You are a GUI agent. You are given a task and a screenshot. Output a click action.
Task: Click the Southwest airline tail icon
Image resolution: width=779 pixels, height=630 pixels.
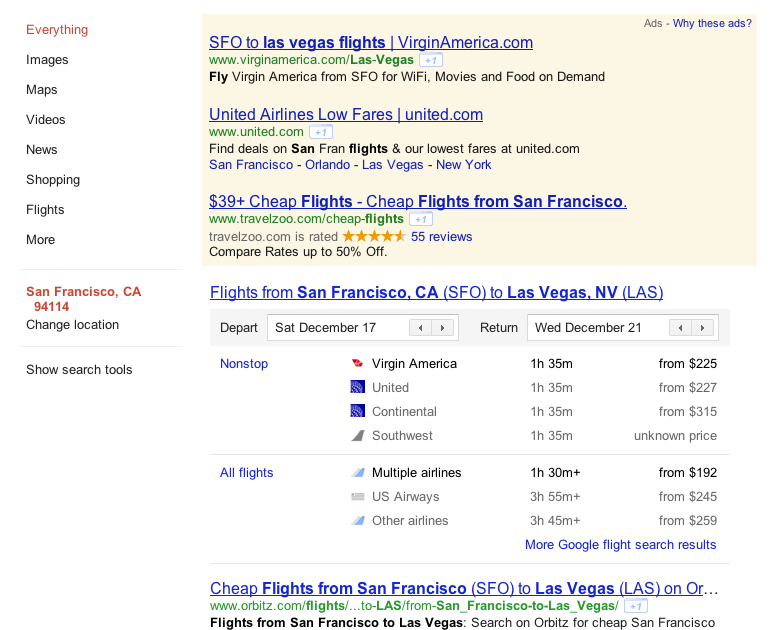click(x=358, y=436)
